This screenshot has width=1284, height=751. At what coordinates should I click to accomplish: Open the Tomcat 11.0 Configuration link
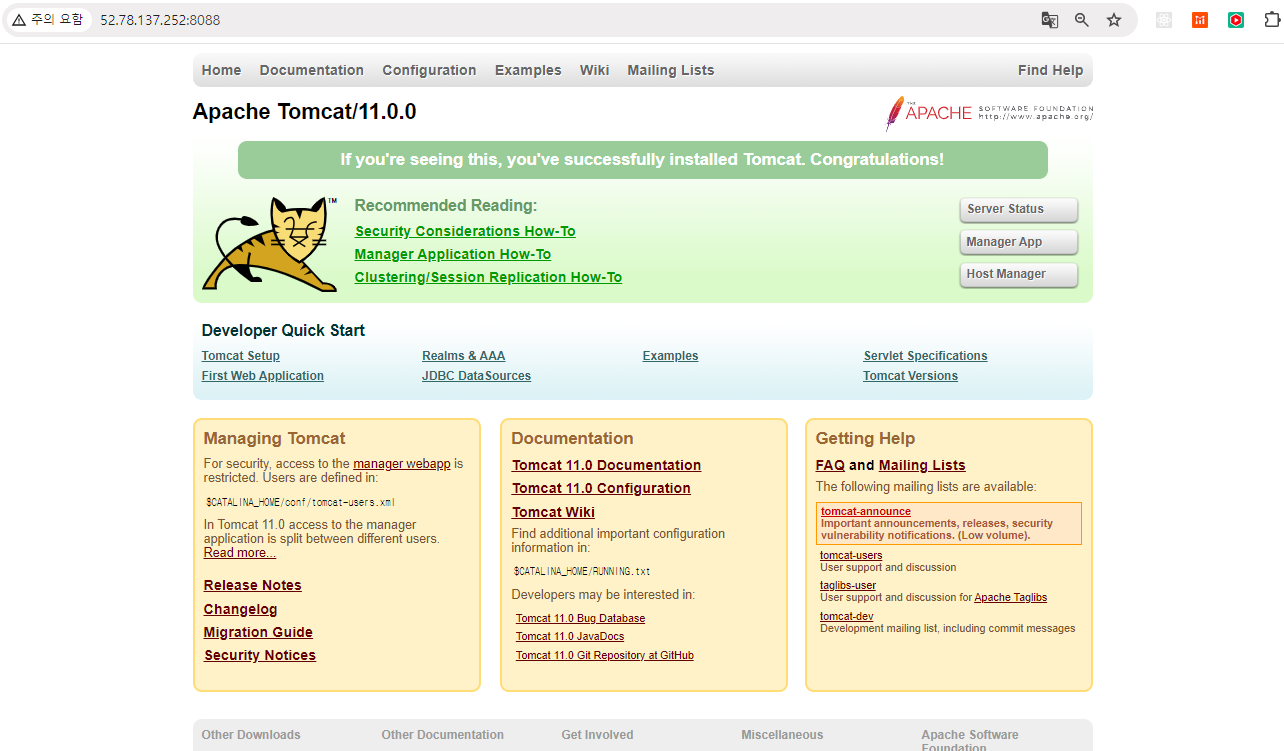601,488
